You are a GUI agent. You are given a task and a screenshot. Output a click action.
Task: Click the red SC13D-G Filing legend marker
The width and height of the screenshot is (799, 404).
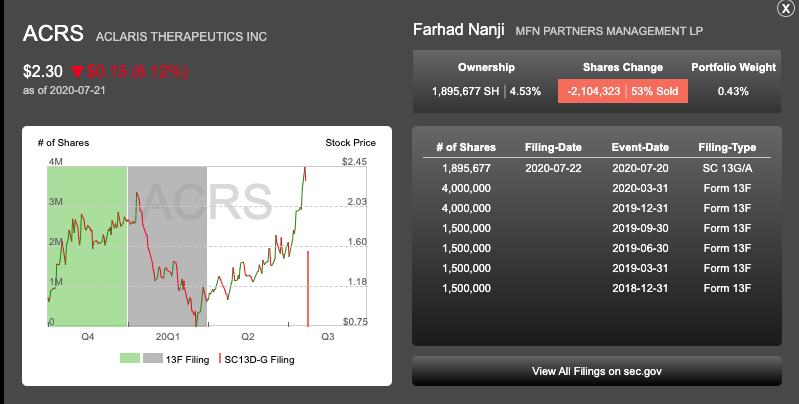click(220, 358)
